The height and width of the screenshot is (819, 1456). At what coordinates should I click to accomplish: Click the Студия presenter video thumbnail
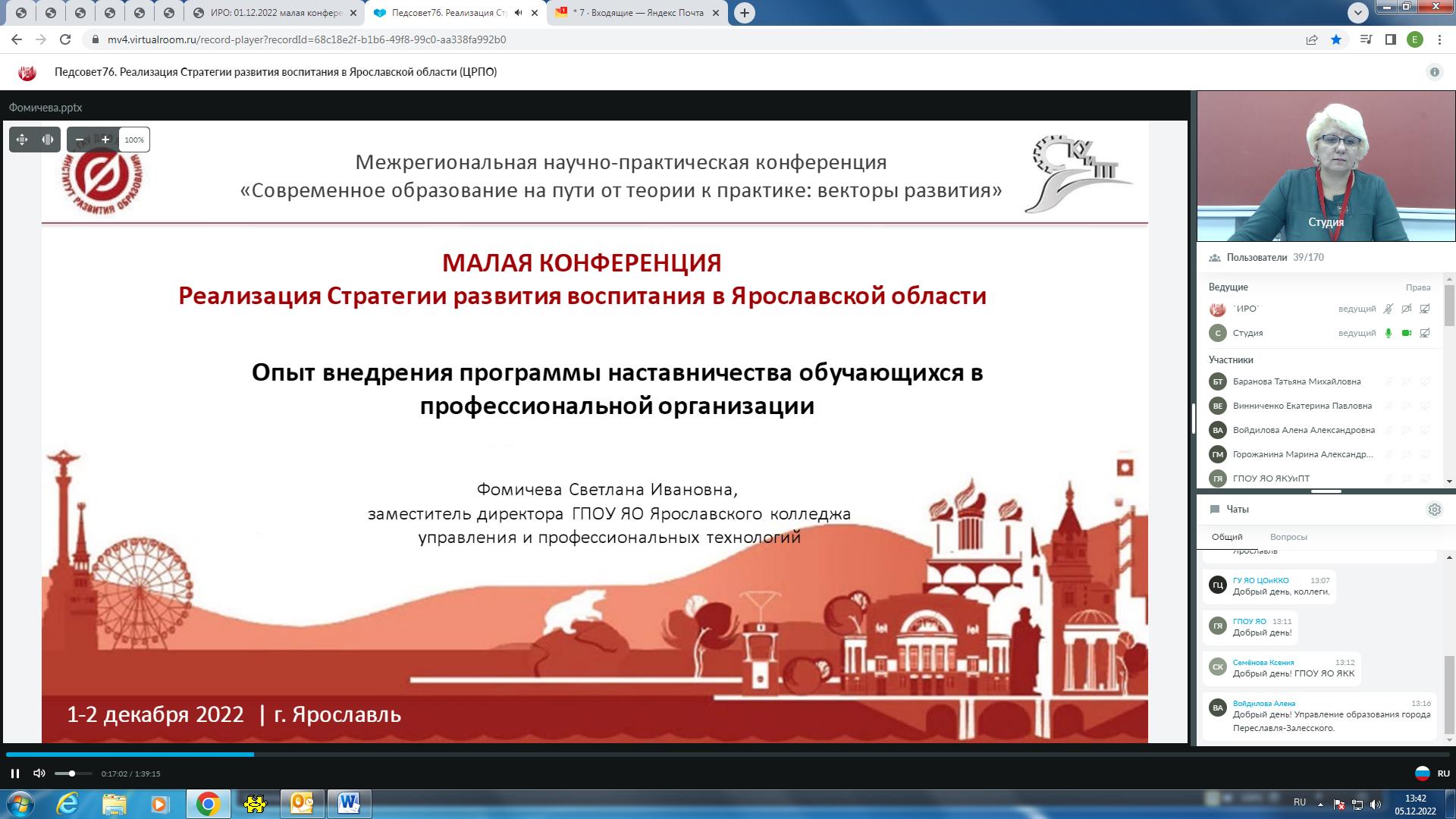tap(1326, 166)
